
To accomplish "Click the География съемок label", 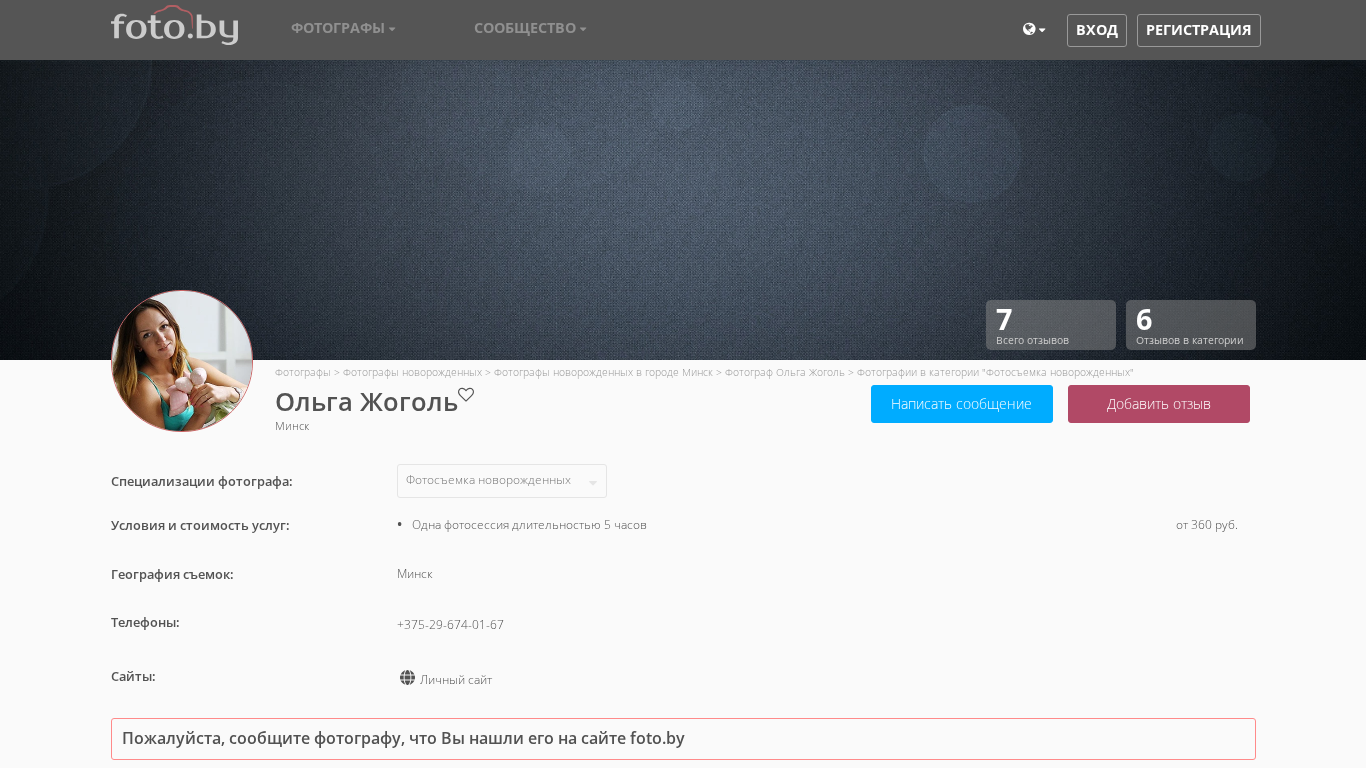I will (172, 575).
